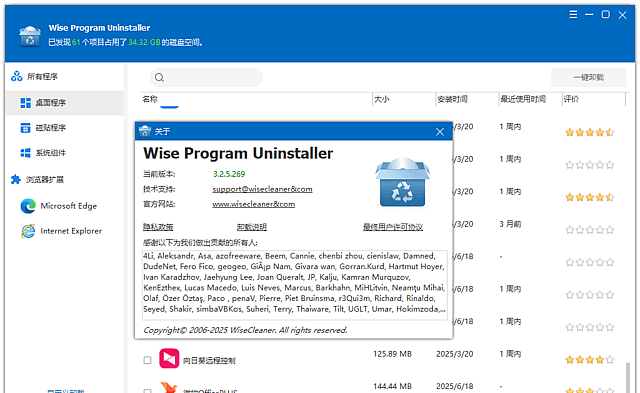This screenshot has height=393, width=640.
Task: Close the 关于 about dialog
Action: 440,132
